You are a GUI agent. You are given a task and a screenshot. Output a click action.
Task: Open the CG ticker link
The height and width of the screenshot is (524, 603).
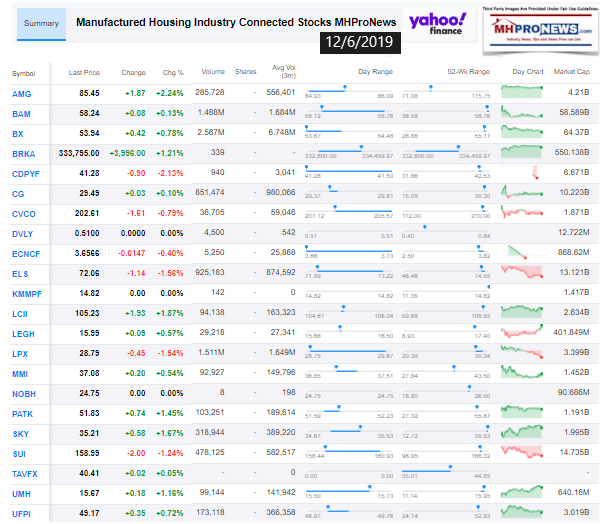[x=18, y=194]
